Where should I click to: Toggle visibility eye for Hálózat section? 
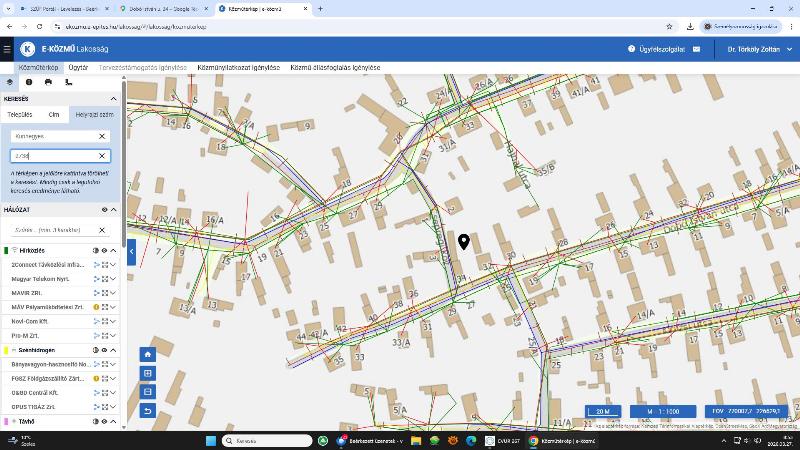(104, 210)
